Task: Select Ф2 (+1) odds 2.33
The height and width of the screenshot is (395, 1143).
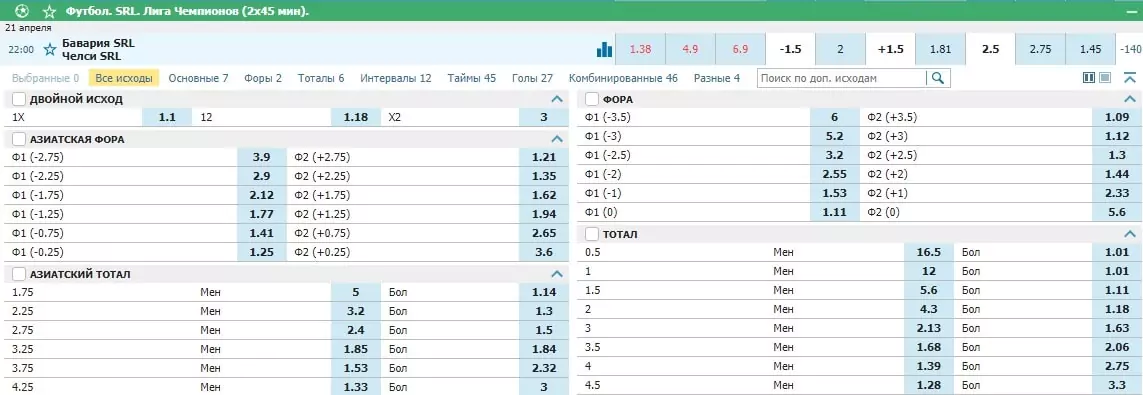Action: (1117, 193)
